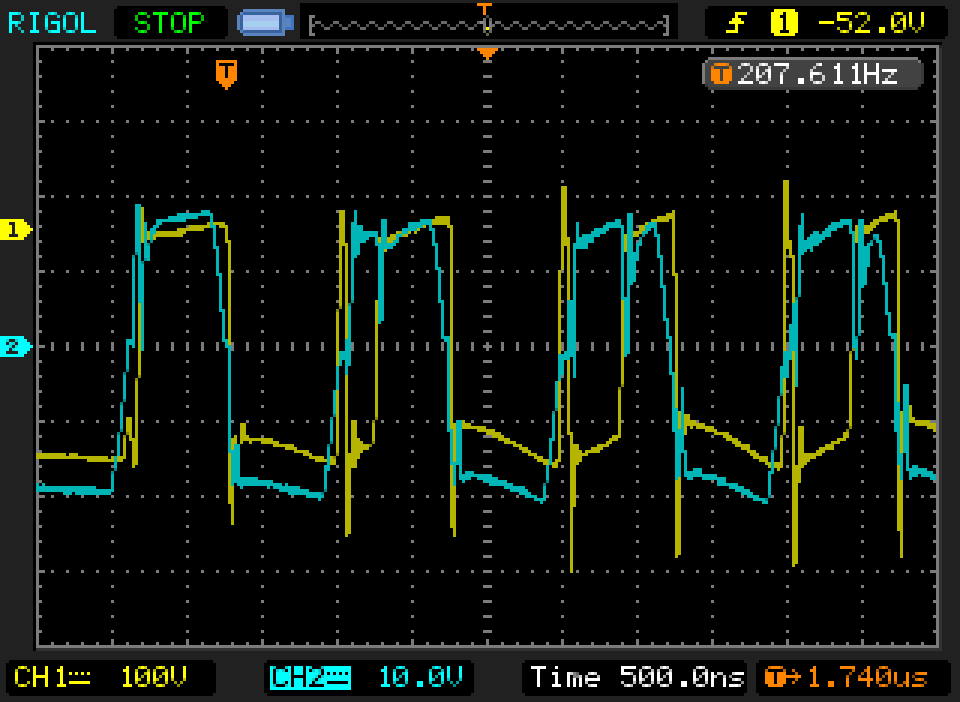Click the yellow trigger source channel 1 badge

tap(783, 21)
